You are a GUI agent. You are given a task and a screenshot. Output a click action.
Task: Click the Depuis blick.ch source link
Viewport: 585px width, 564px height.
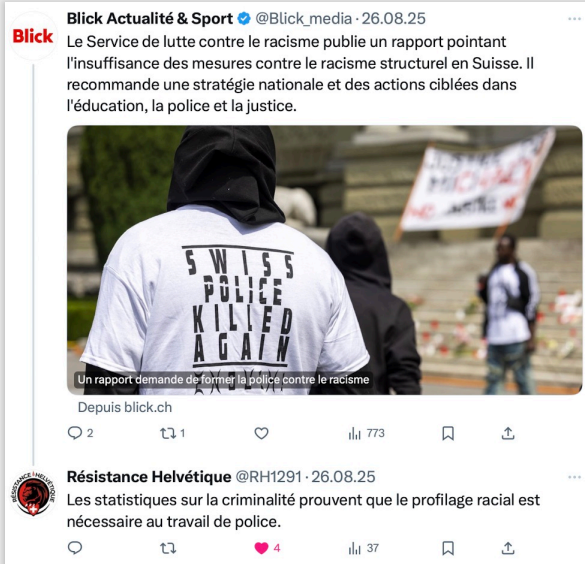click(x=125, y=407)
